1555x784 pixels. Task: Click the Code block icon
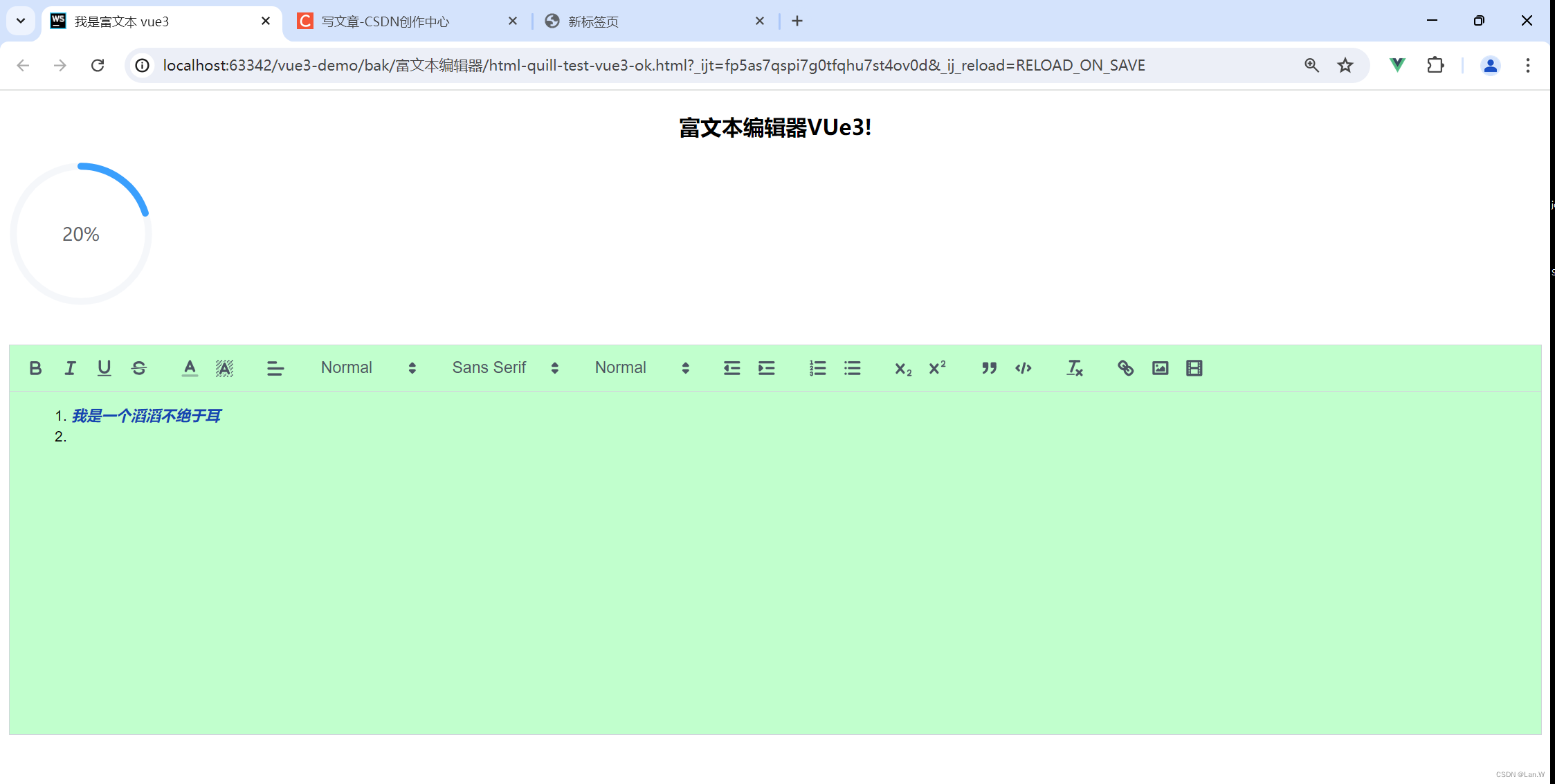click(x=1024, y=369)
